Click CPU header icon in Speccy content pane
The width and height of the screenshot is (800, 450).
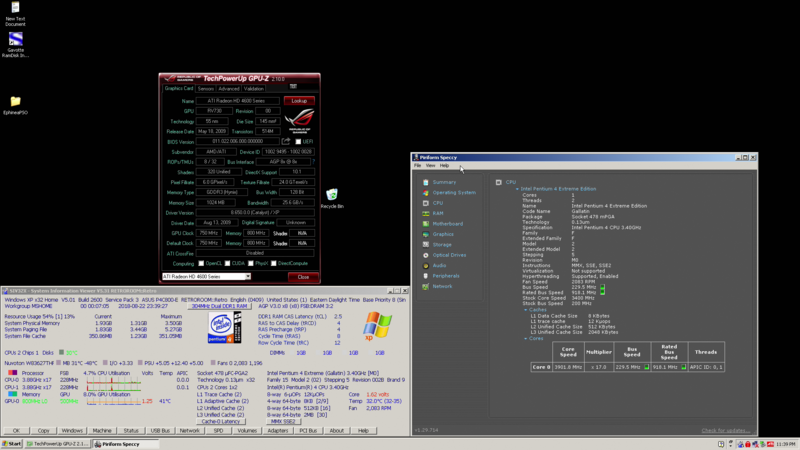498,182
